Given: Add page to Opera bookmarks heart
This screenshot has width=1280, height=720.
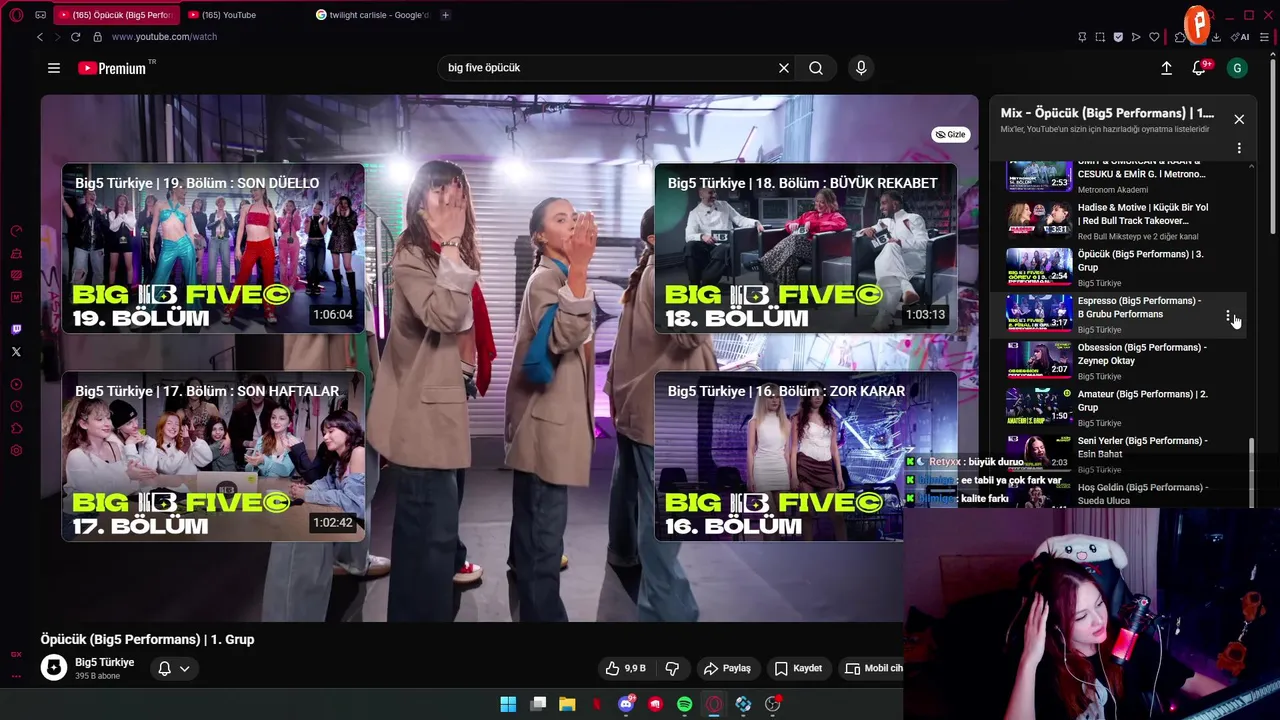Looking at the screenshot, I should pyautogui.click(x=1154, y=37).
